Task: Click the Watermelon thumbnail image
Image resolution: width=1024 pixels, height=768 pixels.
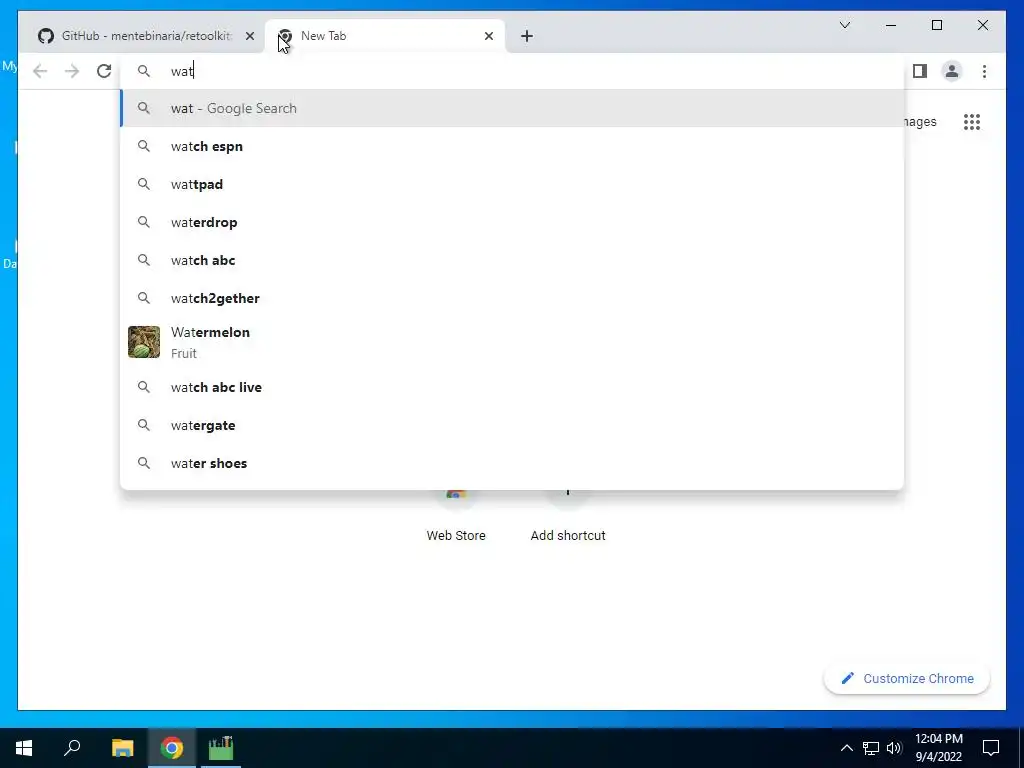Action: click(x=144, y=342)
